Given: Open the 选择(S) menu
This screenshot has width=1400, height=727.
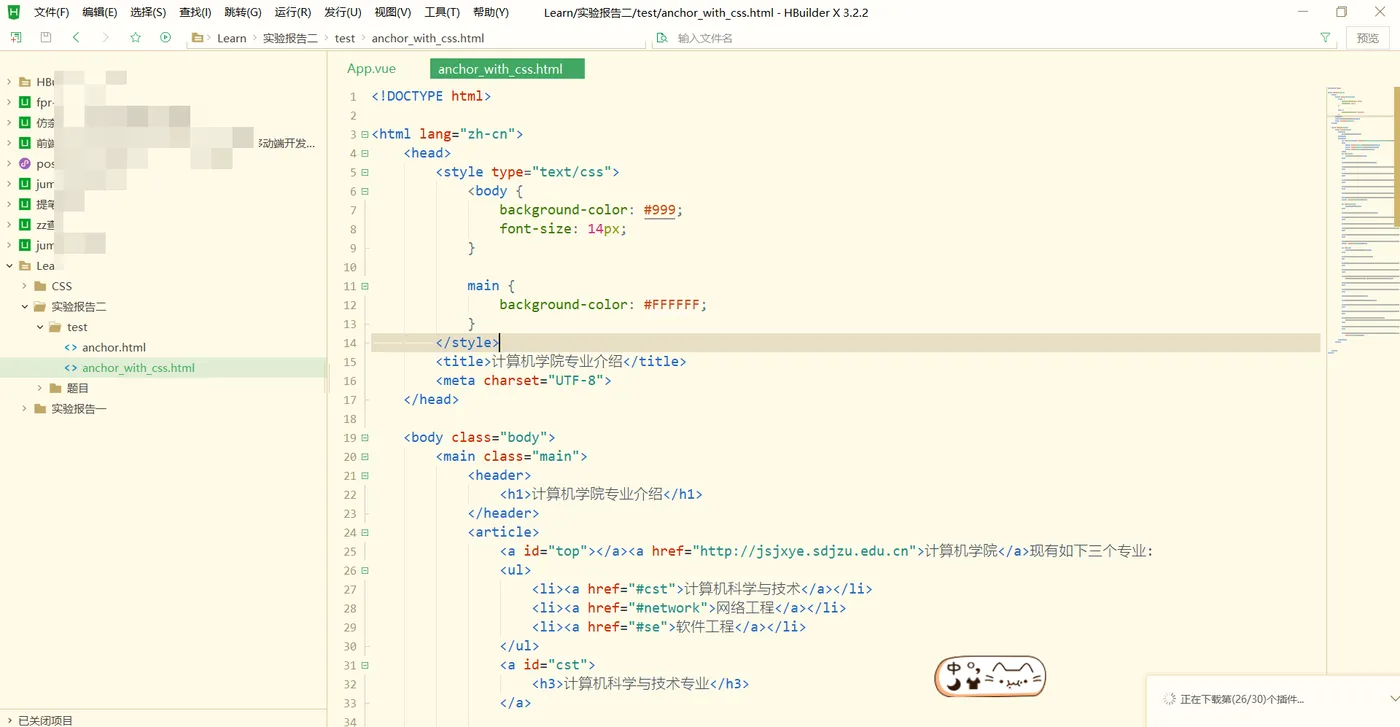Looking at the screenshot, I should click(148, 12).
